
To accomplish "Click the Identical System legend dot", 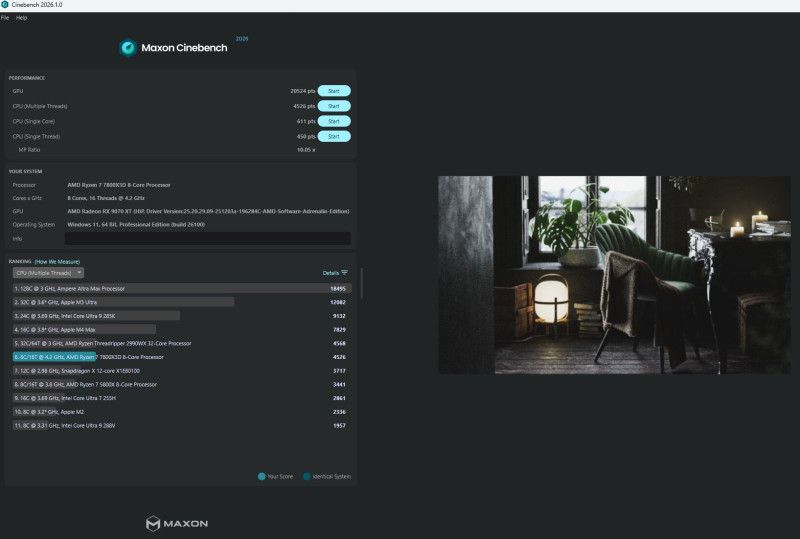I will [x=307, y=476].
